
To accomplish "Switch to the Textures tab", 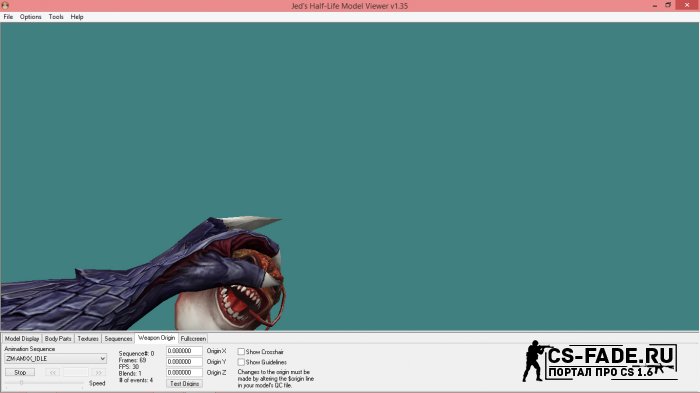I will pyautogui.click(x=88, y=339).
